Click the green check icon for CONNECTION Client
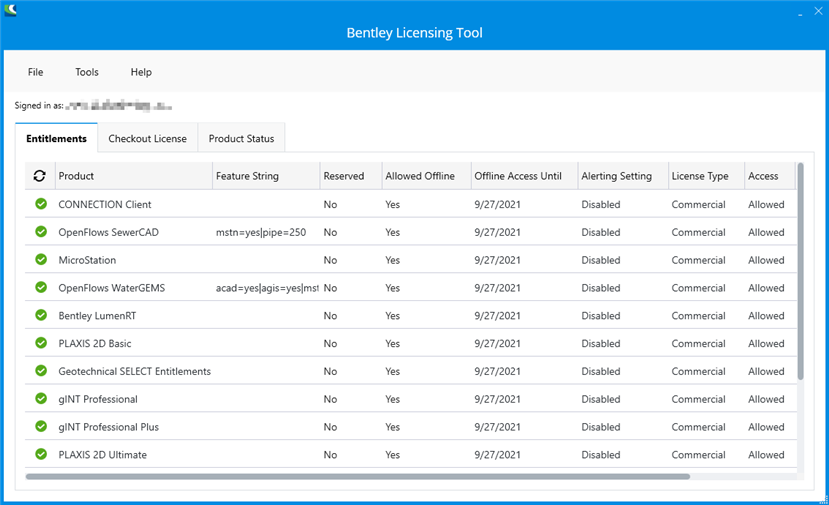Image resolution: width=829 pixels, height=505 pixels. [41, 204]
